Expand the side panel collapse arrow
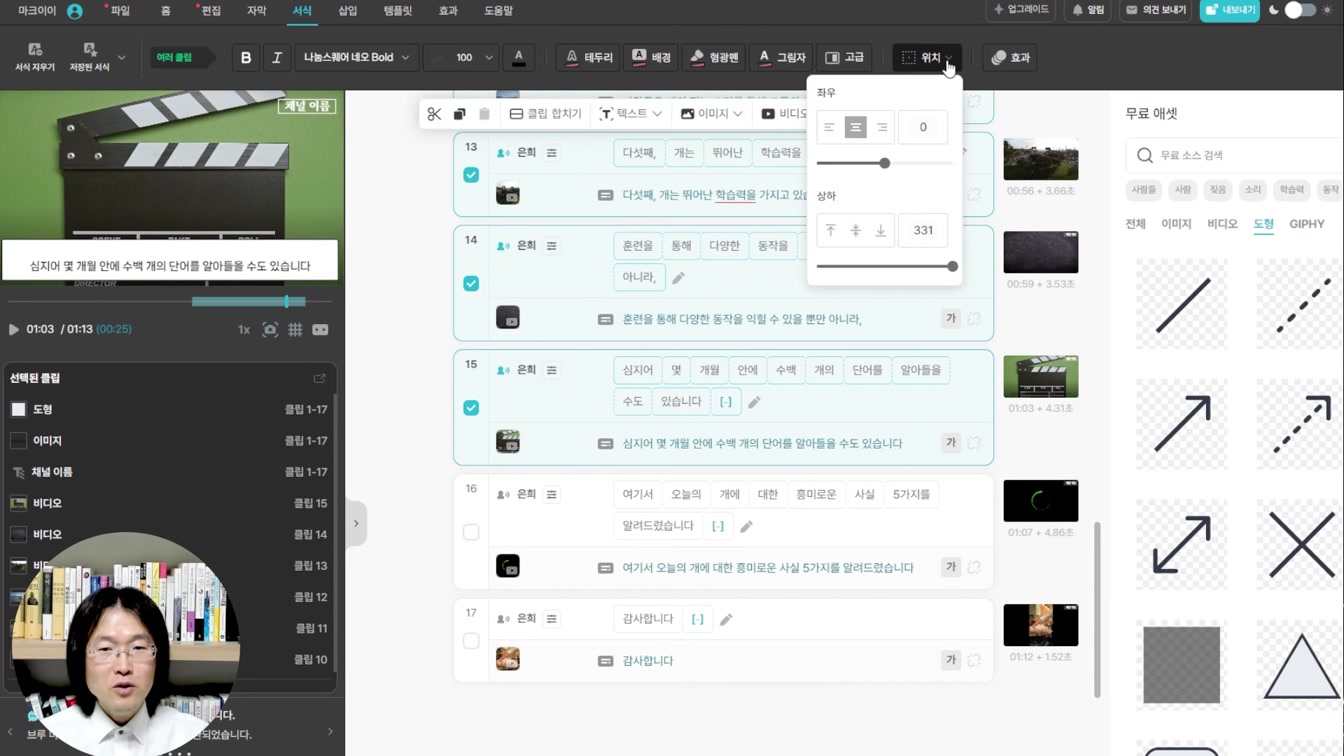 [x=356, y=523]
